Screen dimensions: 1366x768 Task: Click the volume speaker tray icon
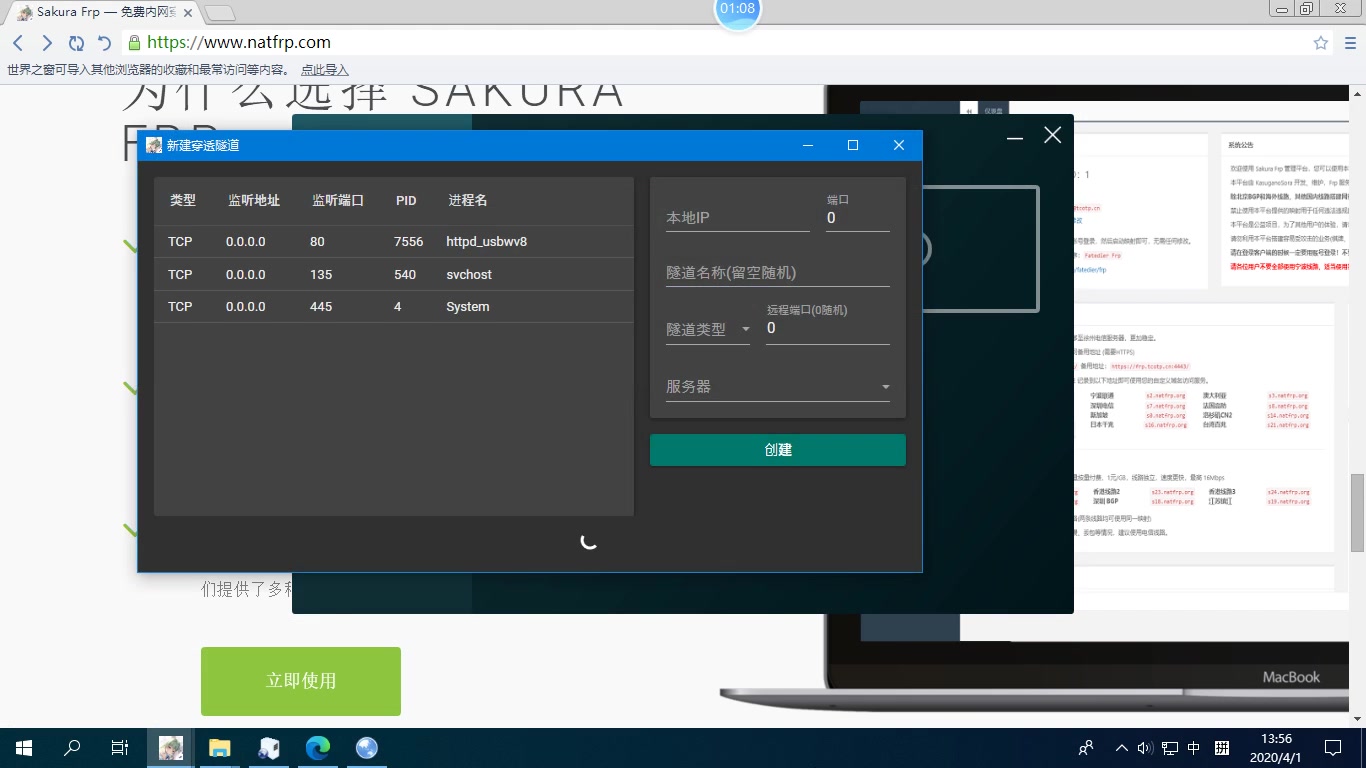click(1145, 748)
